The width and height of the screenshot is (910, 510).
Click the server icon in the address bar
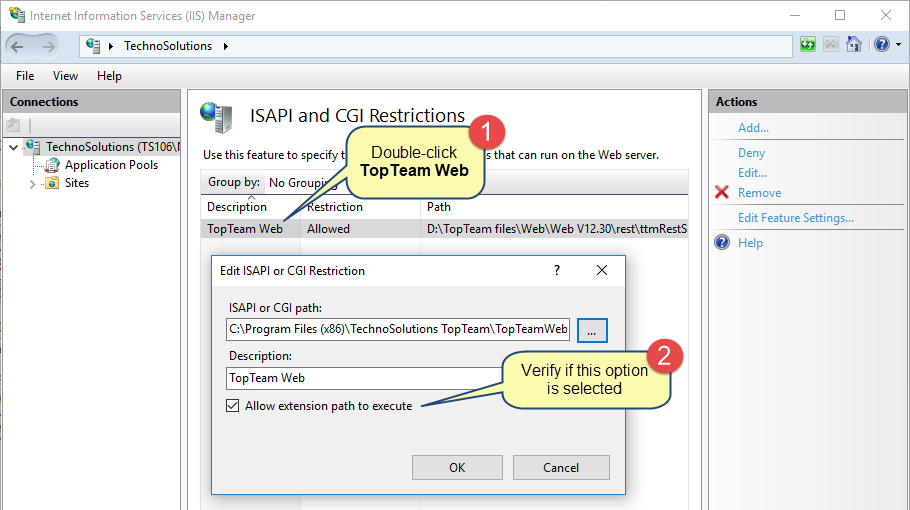(93, 46)
